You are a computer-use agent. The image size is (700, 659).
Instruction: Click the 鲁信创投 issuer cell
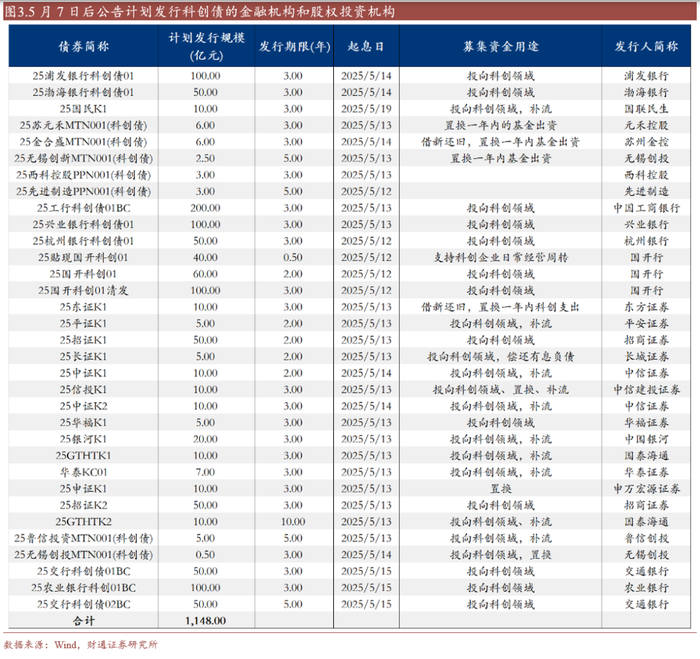tap(646, 538)
